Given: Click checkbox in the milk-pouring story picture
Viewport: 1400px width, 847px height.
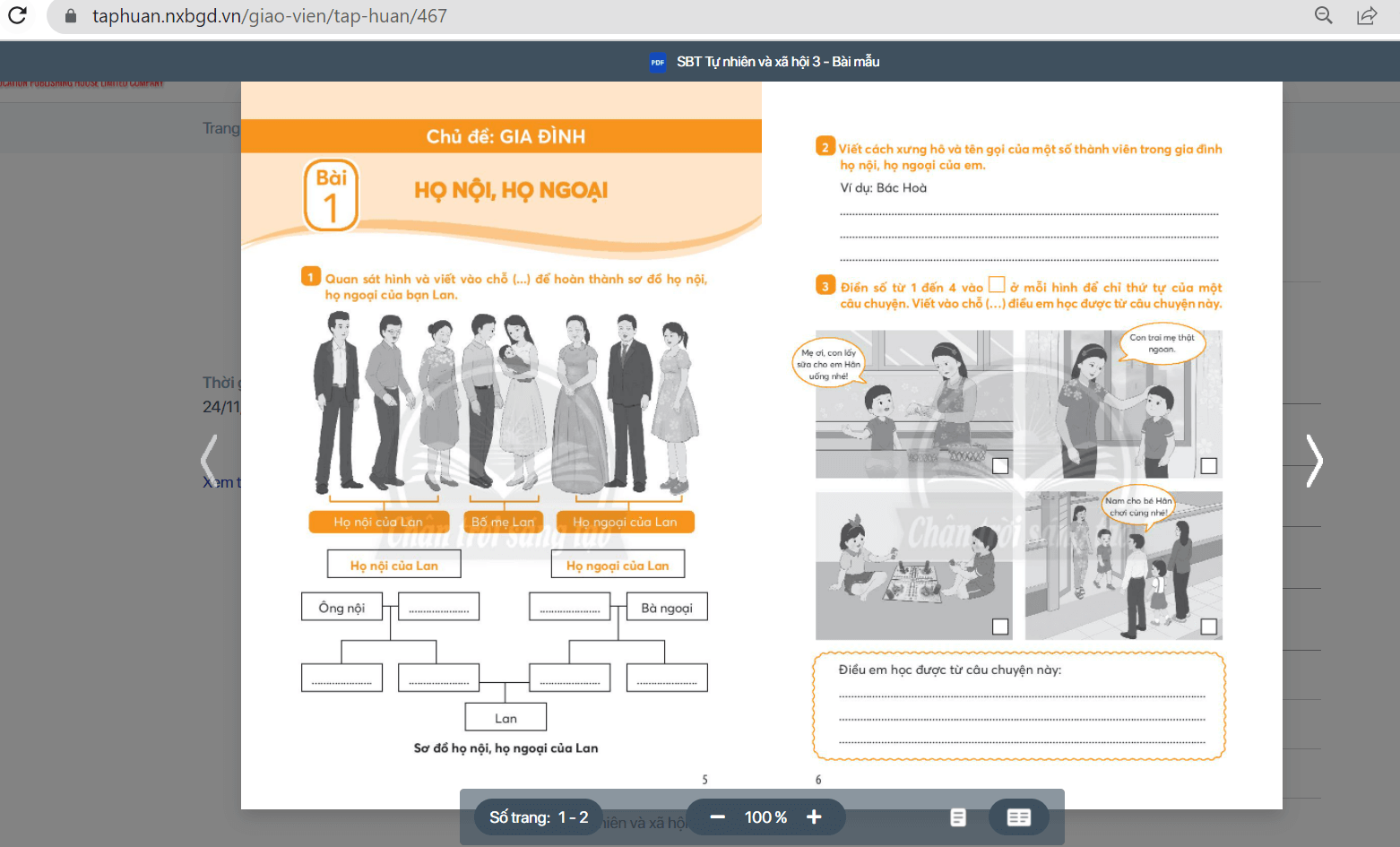Looking at the screenshot, I should pyautogui.click(x=1000, y=466).
